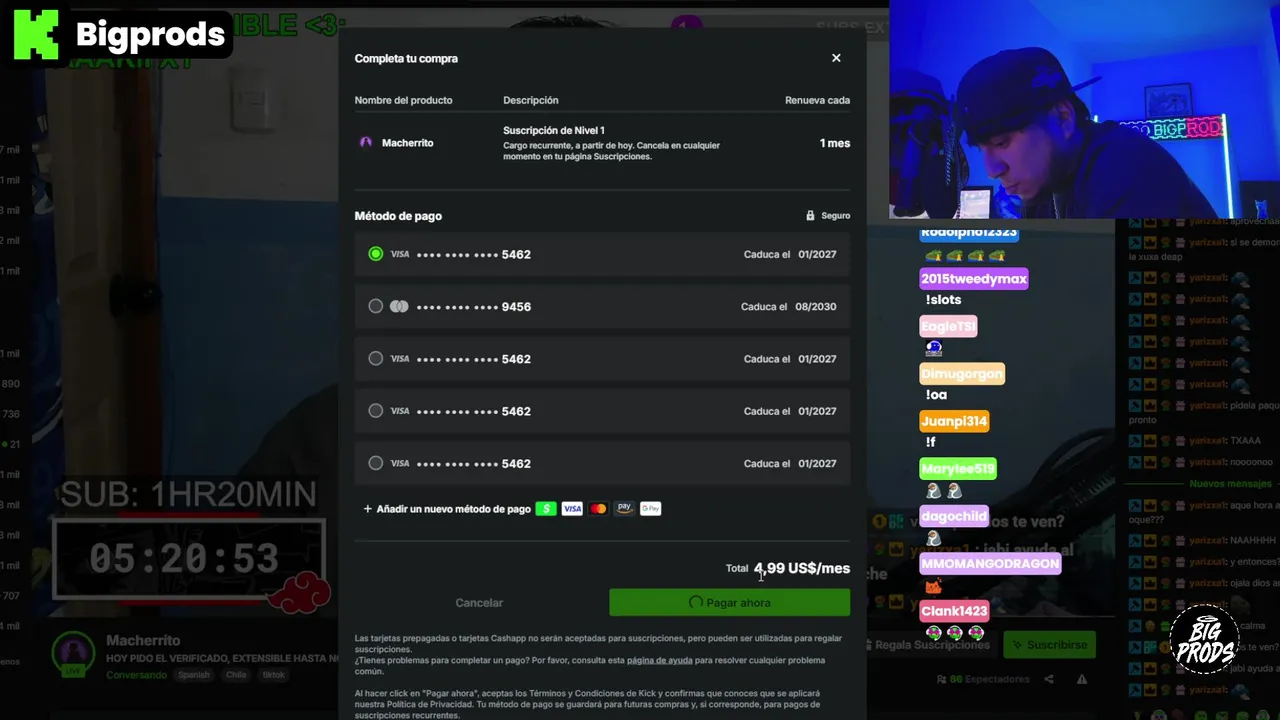Click the viewers icon beside 86 Espectadores
1280x720 pixels.
[x=942, y=679]
